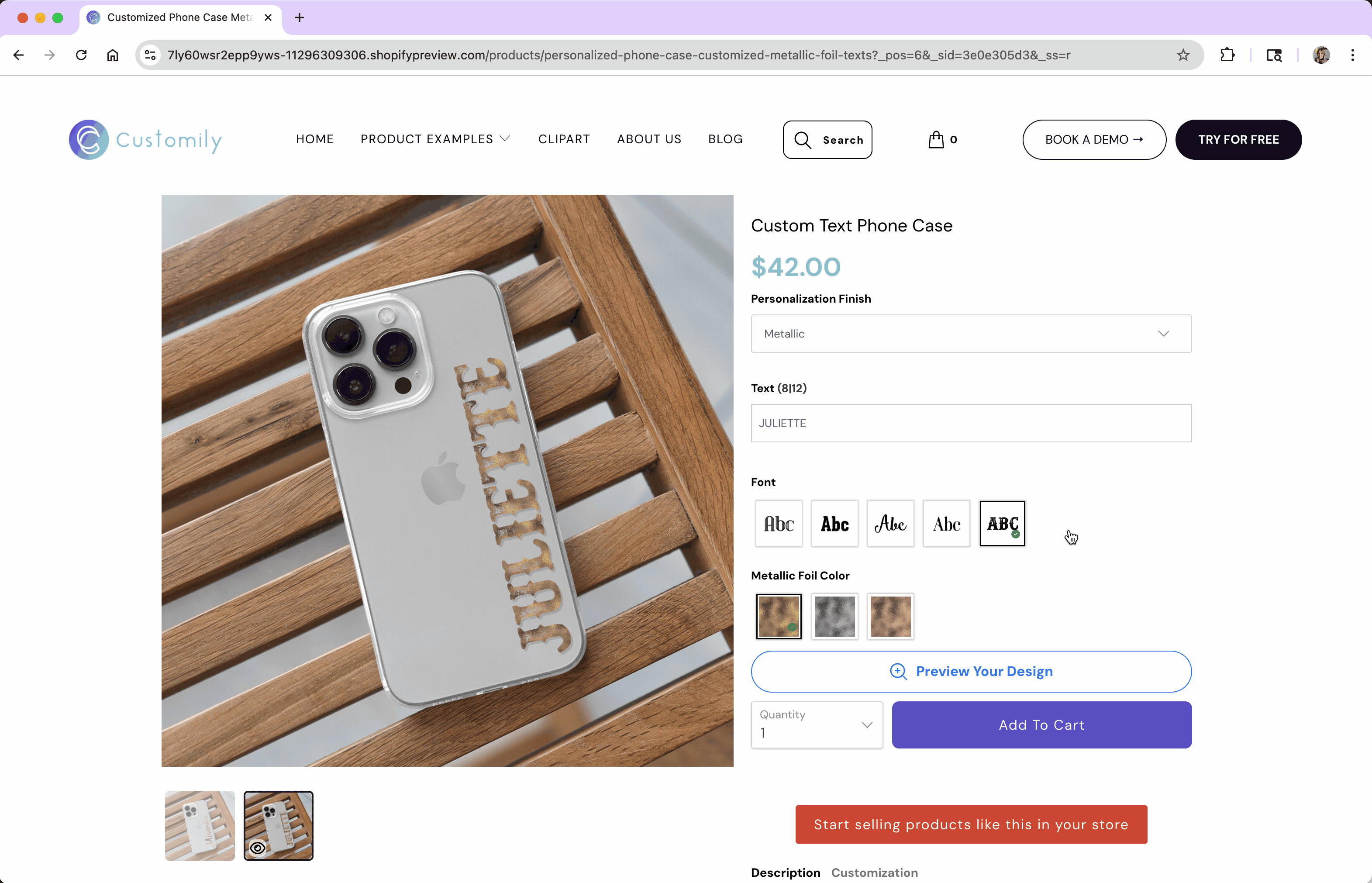The height and width of the screenshot is (883, 1372).
Task: Go to the Clipart menu item
Action: (564, 139)
